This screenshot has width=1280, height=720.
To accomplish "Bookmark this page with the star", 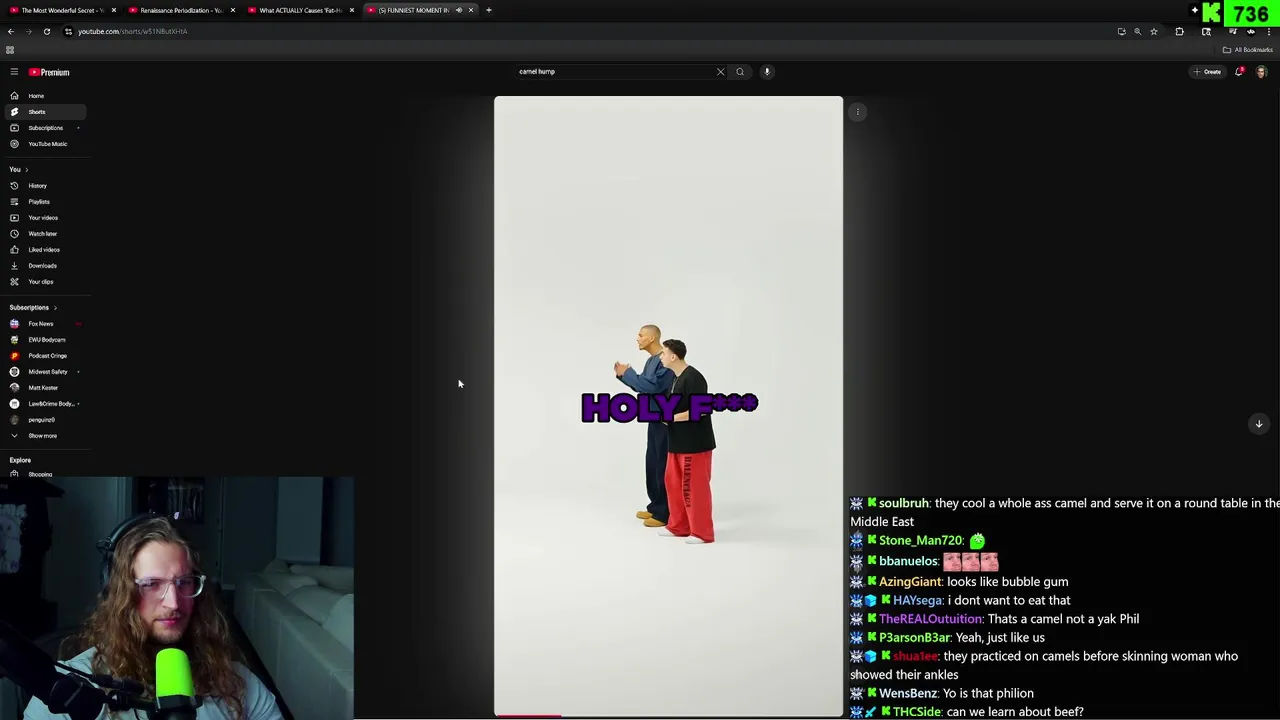I will pyautogui.click(x=1154, y=31).
